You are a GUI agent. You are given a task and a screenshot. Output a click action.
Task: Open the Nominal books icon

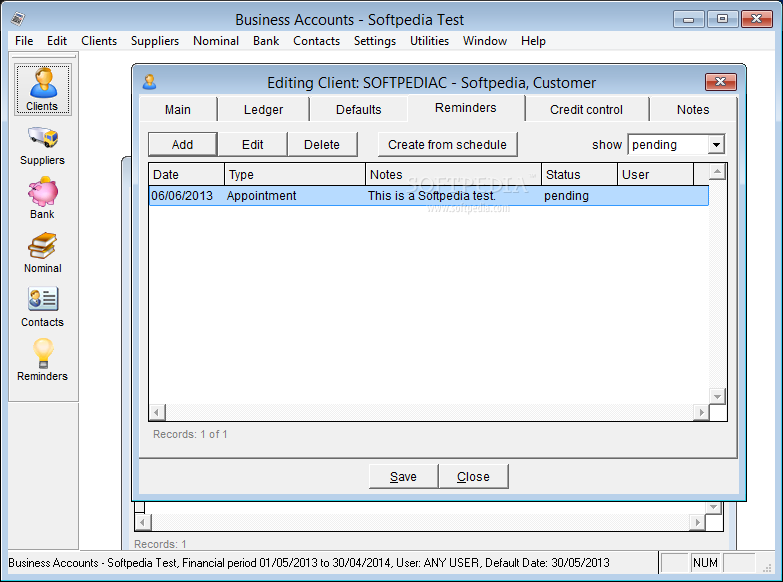click(x=42, y=252)
